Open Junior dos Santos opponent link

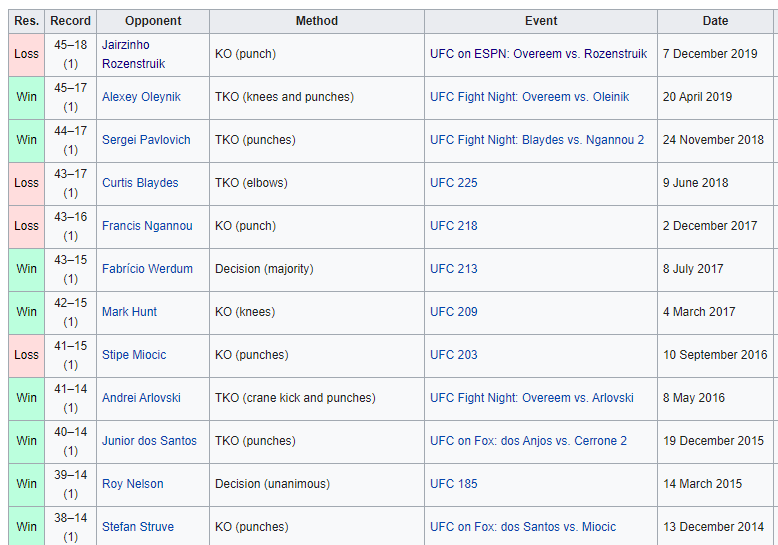pyautogui.click(x=149, y=441)
